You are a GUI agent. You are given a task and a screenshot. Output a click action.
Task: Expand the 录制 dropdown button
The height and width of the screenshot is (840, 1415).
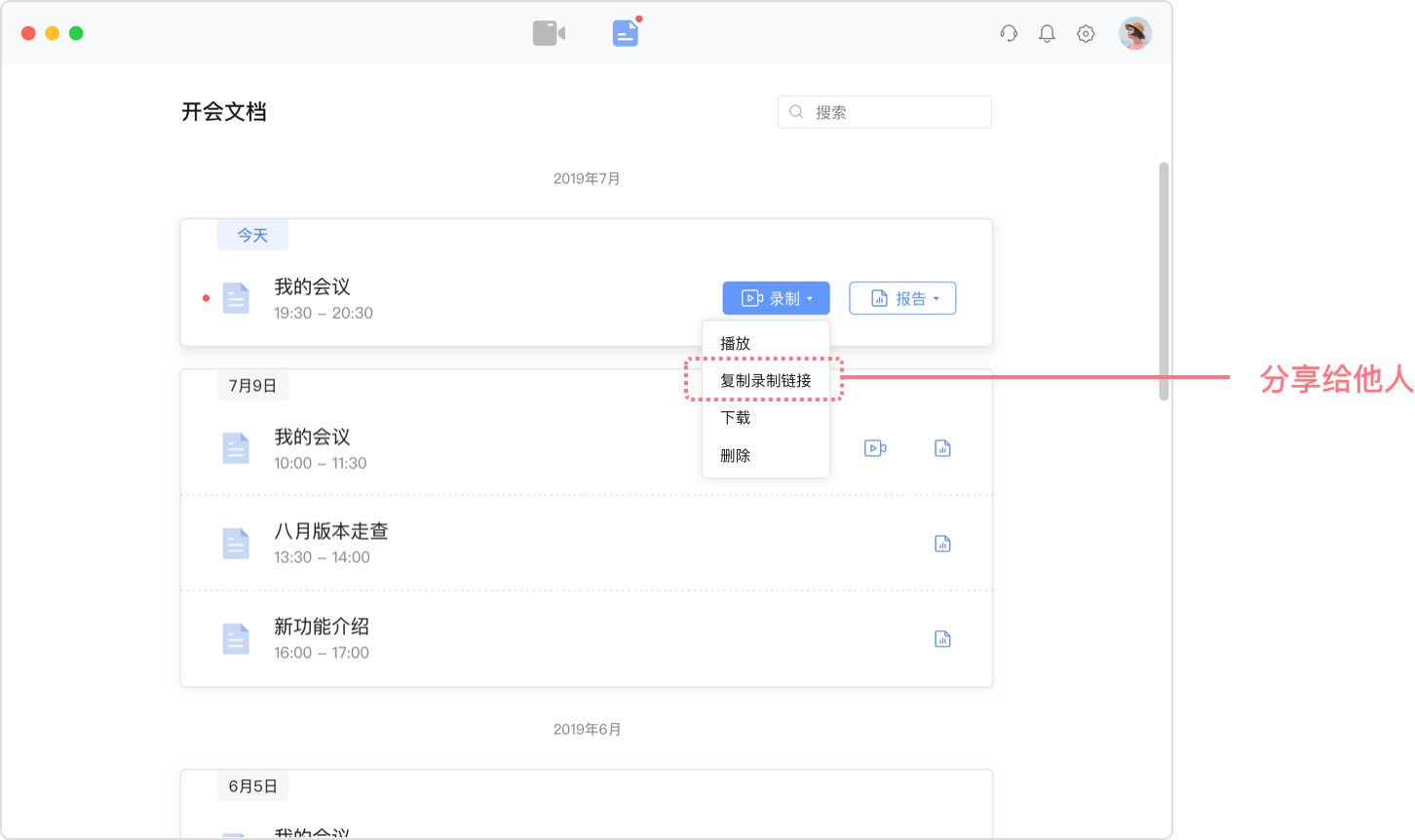coord(776,298)
